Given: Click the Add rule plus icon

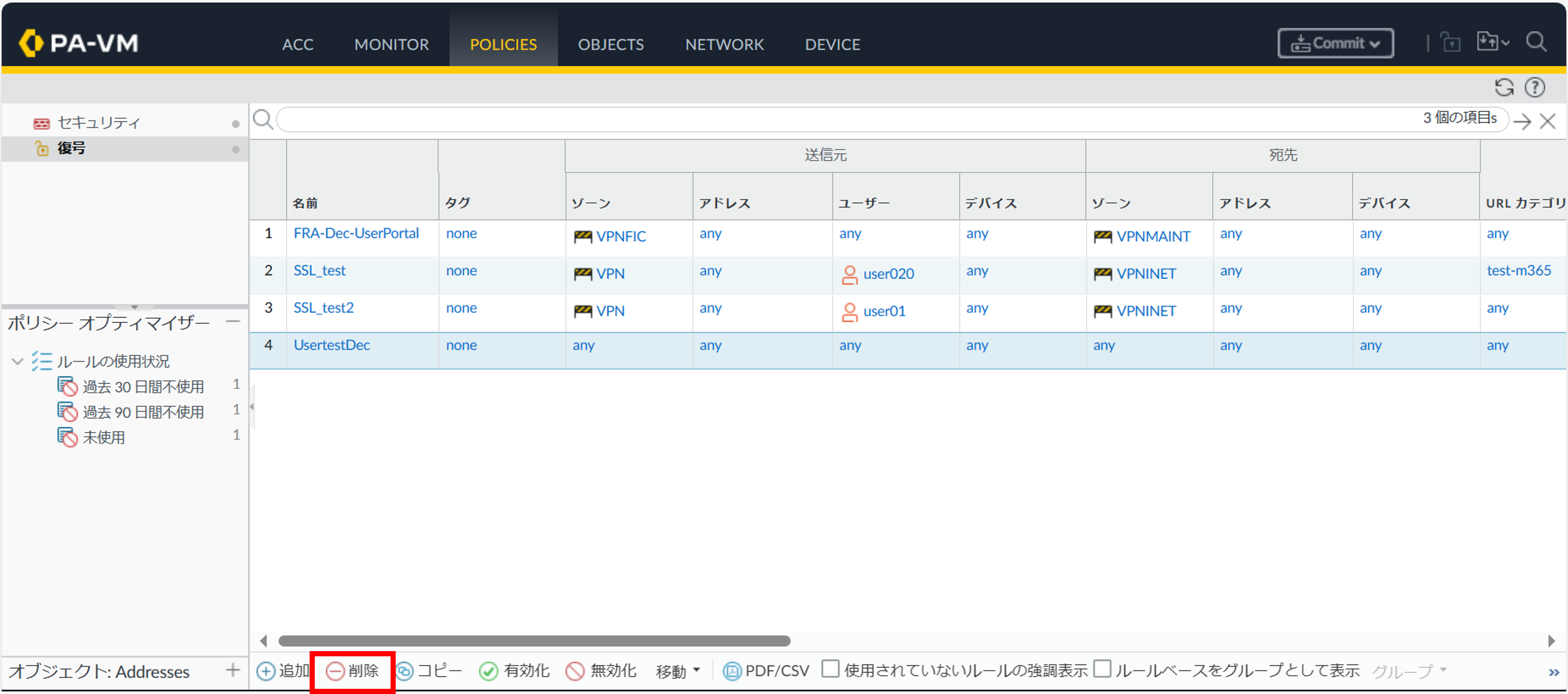Looking at the screenshot, I should (266, 671).
